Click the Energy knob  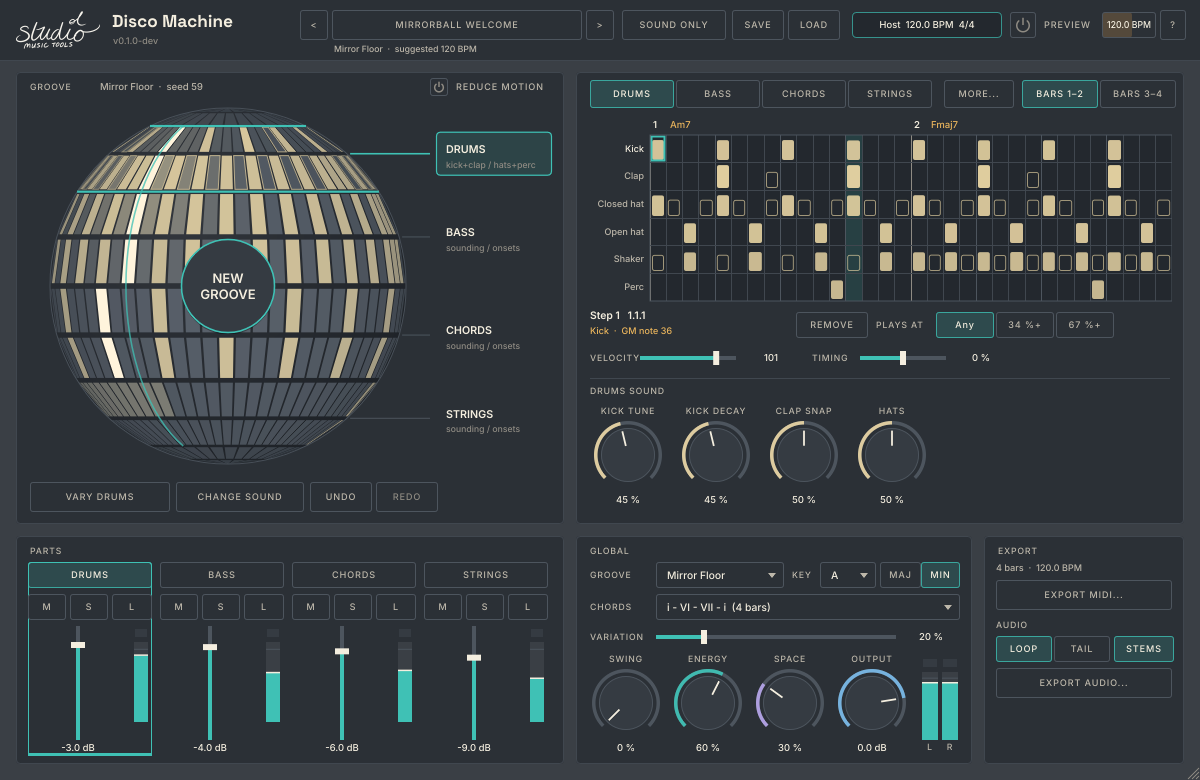708,702
